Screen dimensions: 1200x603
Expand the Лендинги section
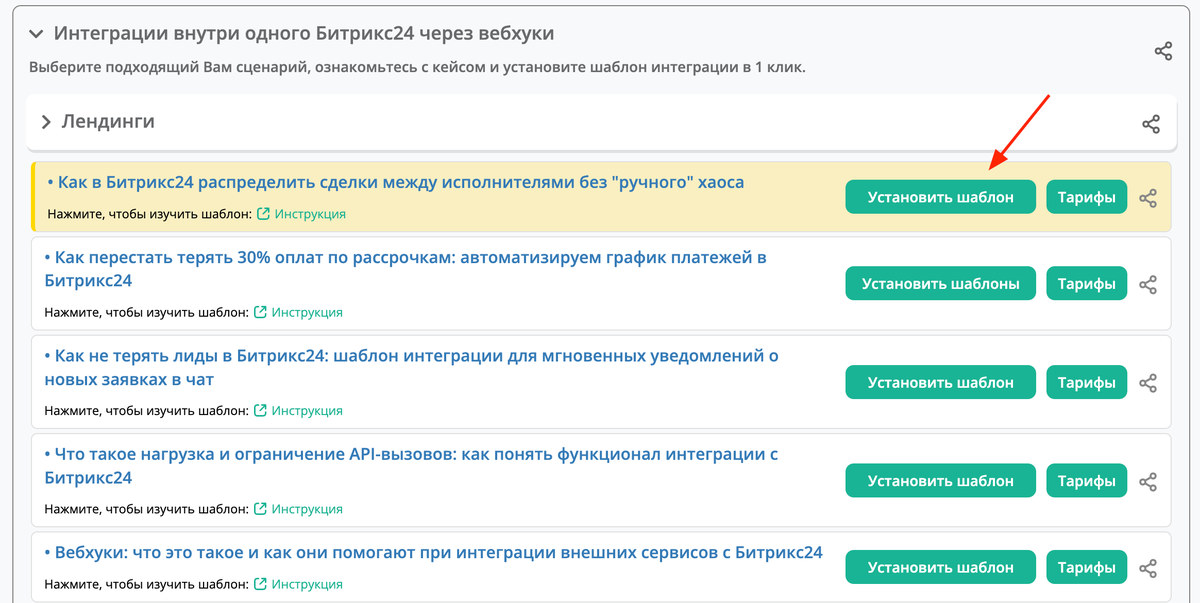pos(46,122)
